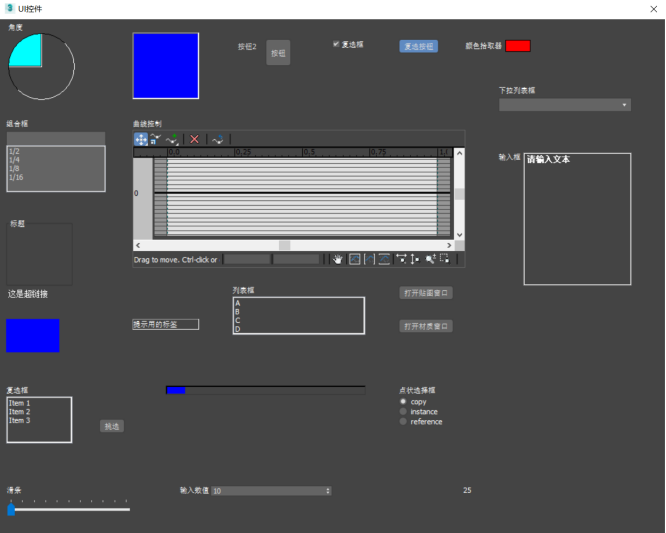The height and width of the screenshot is (533, 666).
Task: Click the cyan 角度 angle dial
Action: click(x=41, y=67)
